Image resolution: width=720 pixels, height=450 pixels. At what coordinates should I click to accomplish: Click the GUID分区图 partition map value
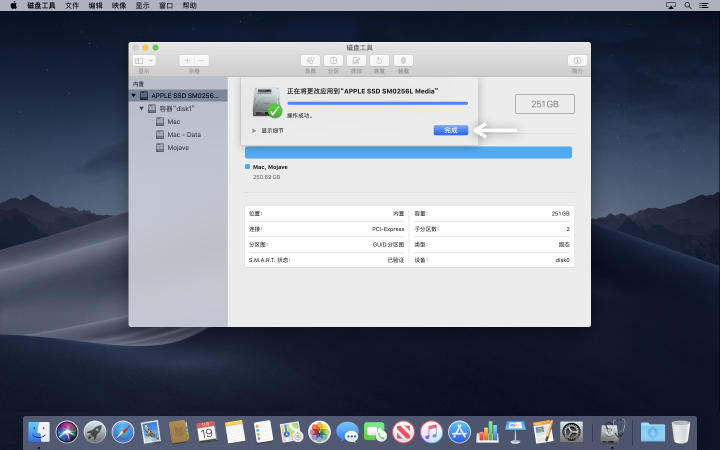coord(388,245)
